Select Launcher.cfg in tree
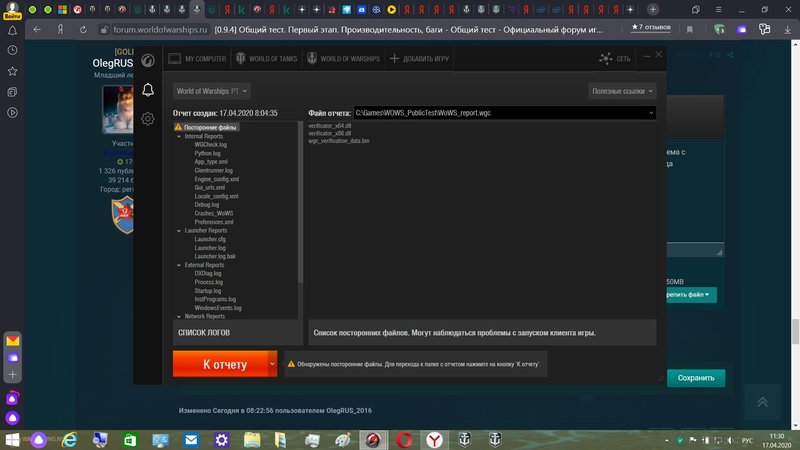Image resolution: width=800 pixels, height=450 pixels. 210,239
